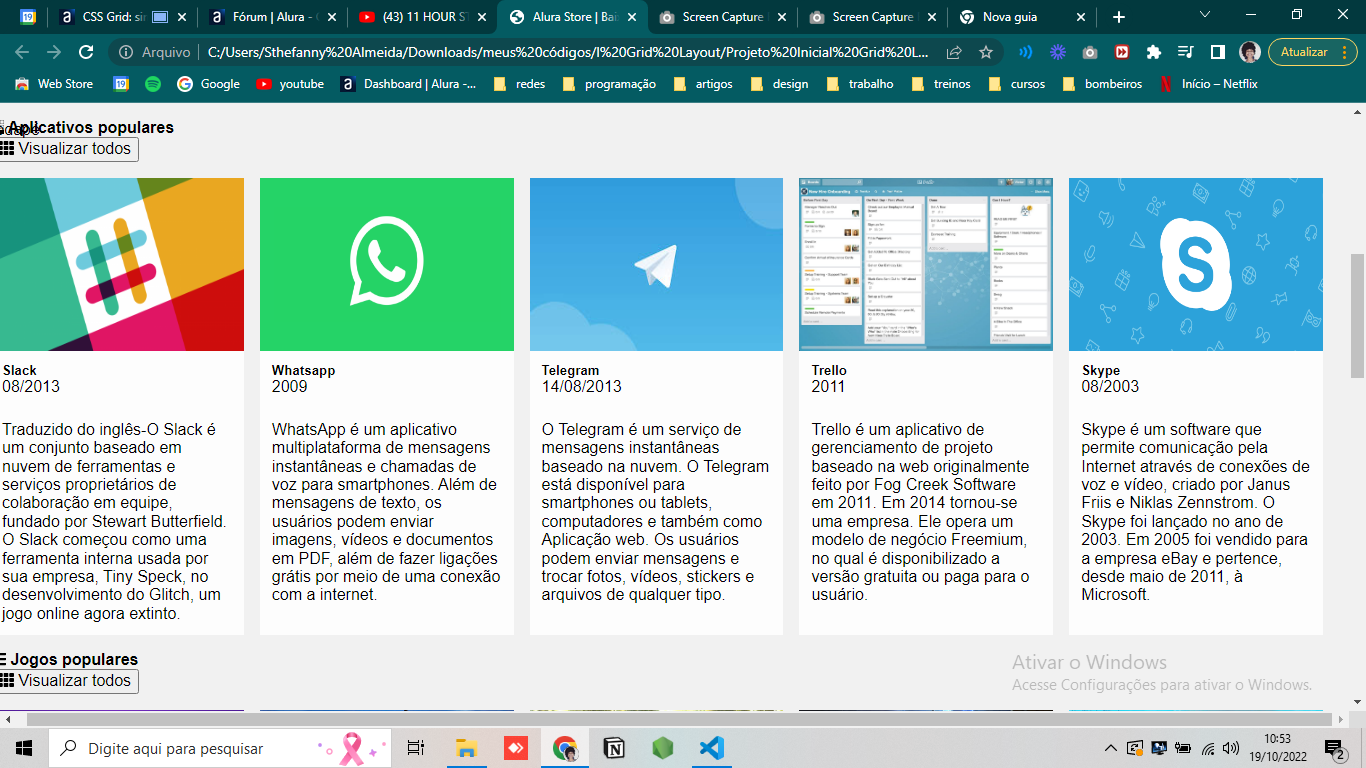Open Google bookmark
Image resolution: width=1366 pixels, height=768 pixels.
209,84
